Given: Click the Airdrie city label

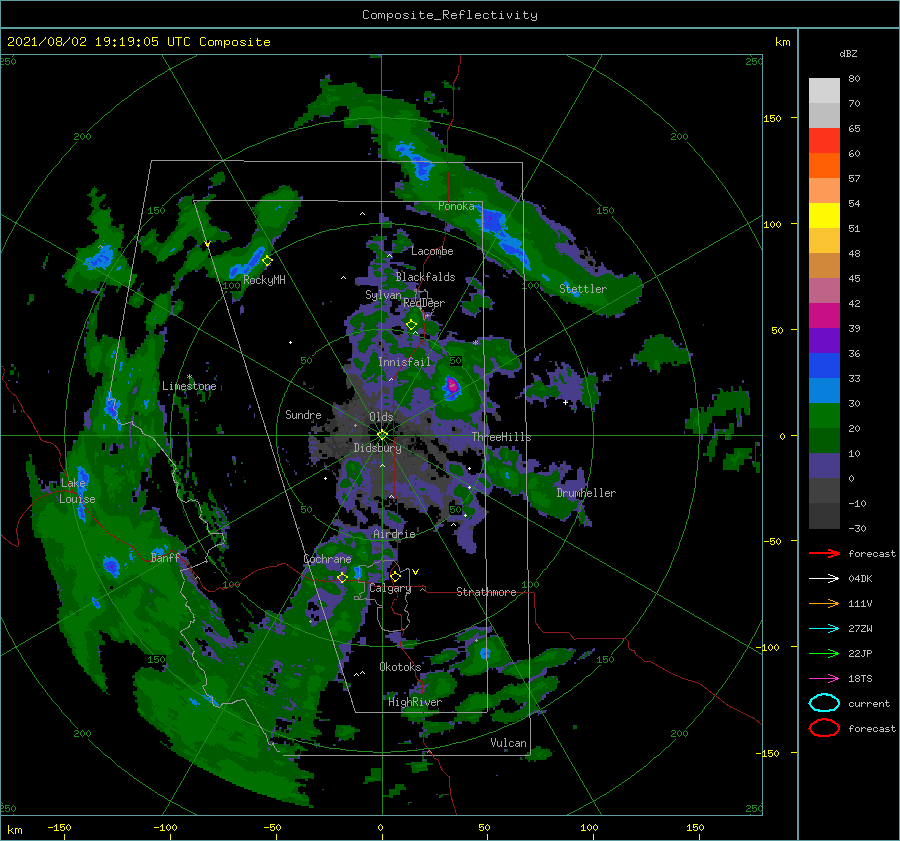Looking at the screenshot, I should pos(394,534).
